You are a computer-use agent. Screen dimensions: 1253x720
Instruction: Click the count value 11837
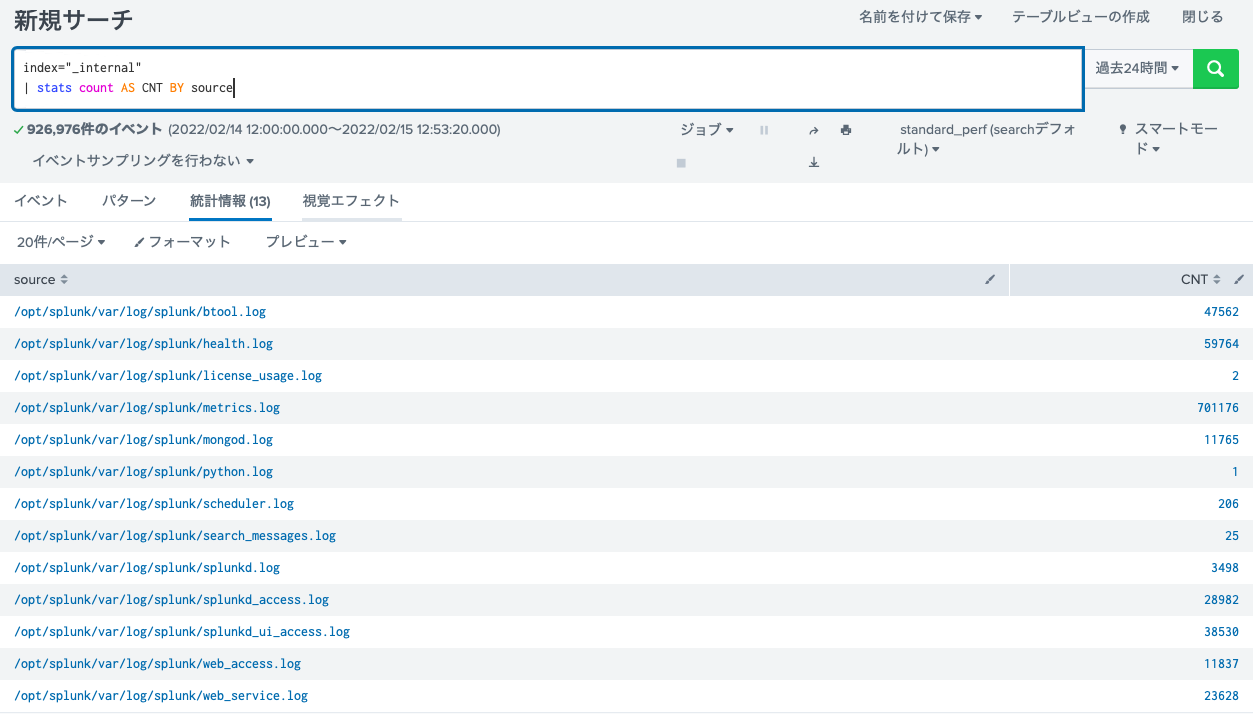[x=1221, y=664]
